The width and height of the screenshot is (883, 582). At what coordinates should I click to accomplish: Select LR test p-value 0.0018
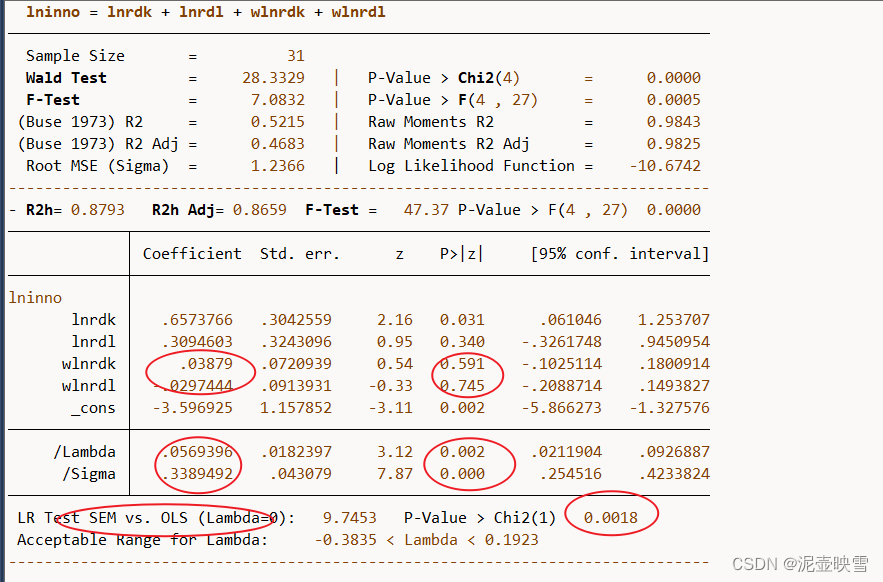point(610,517)
